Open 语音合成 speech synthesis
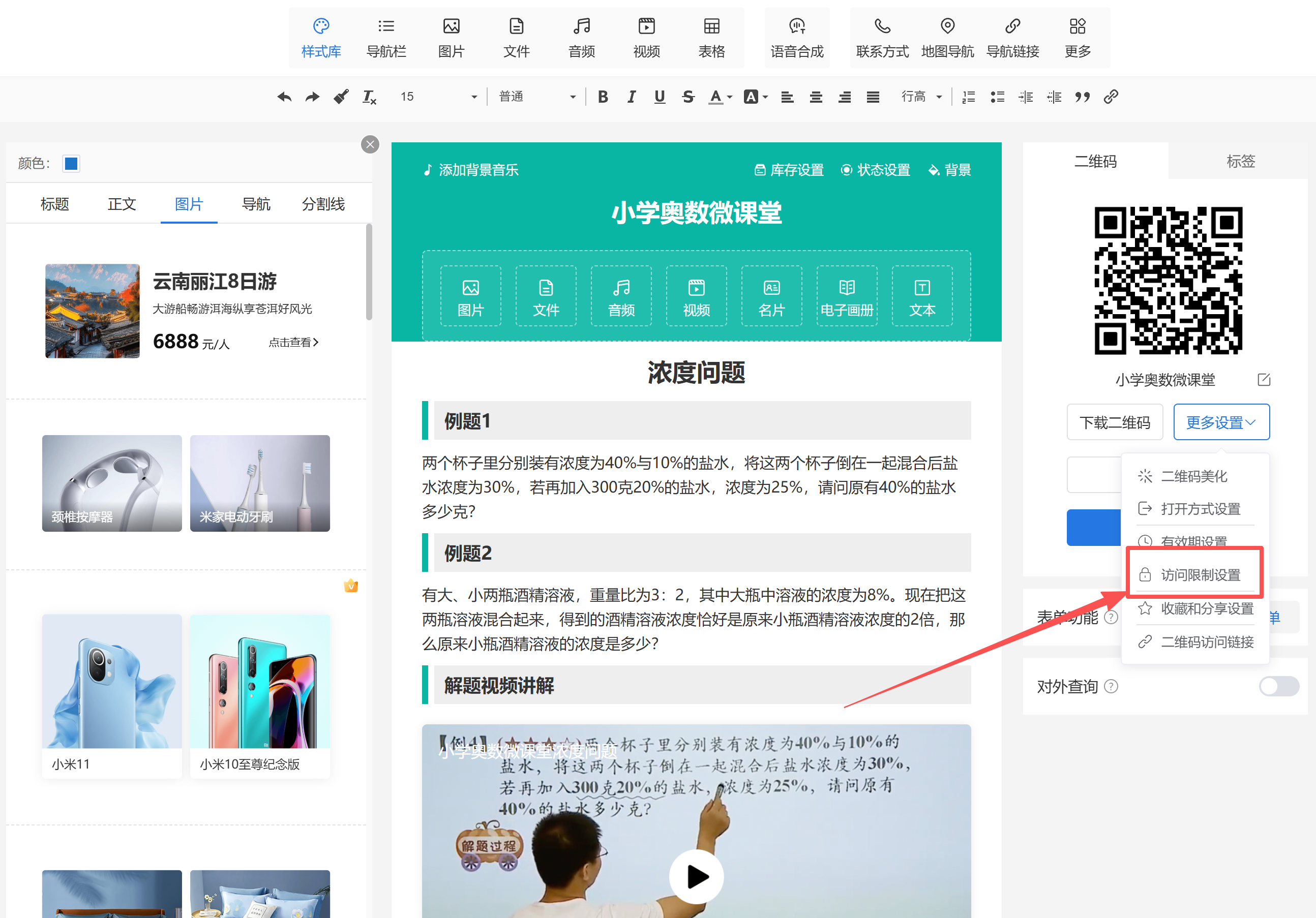This screenshot has width=1316, height=918. pos(797,38)
